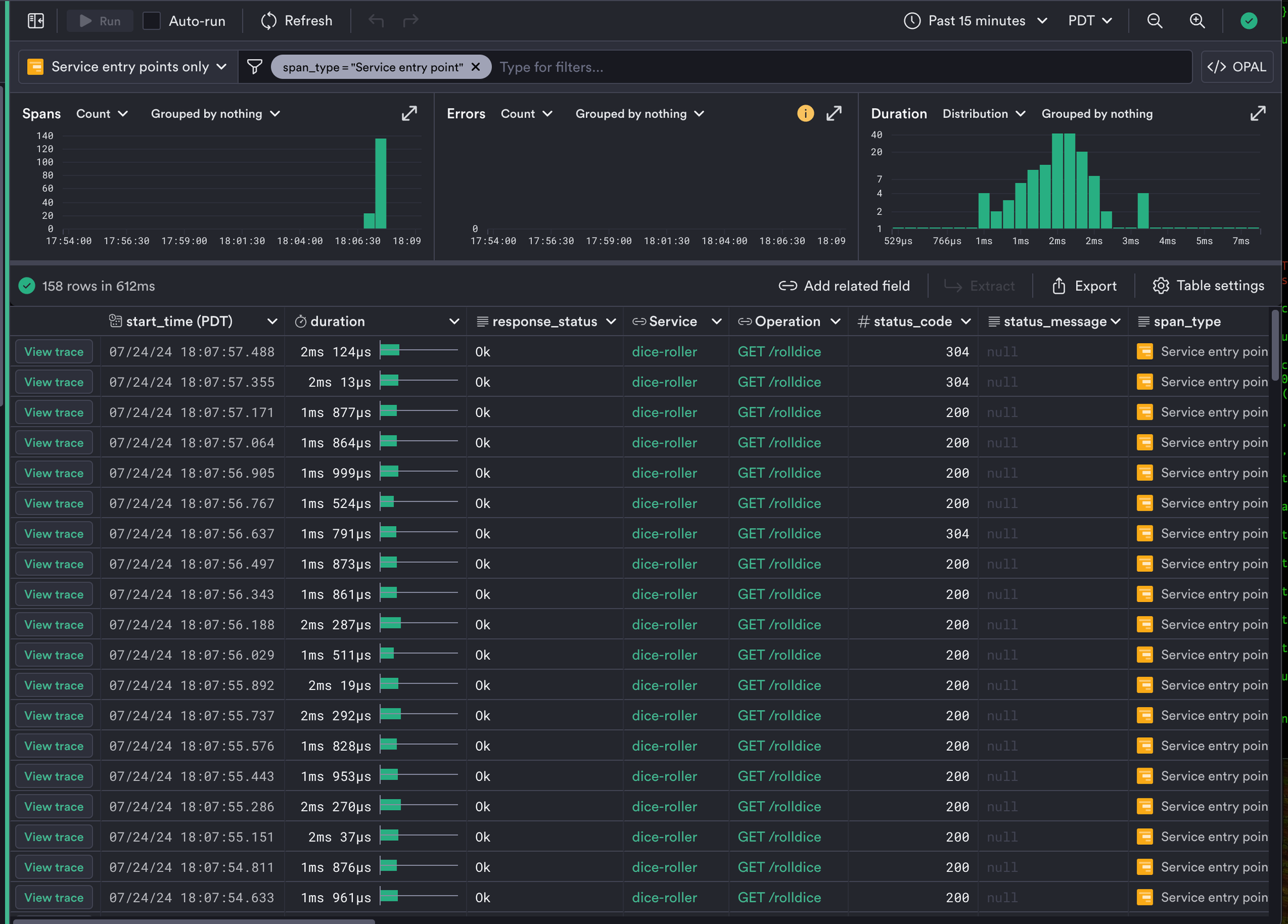The height and width of the screenshot is (924, 1288).
Task: Click the Errors info warning icon
Action: click(806, 113)
